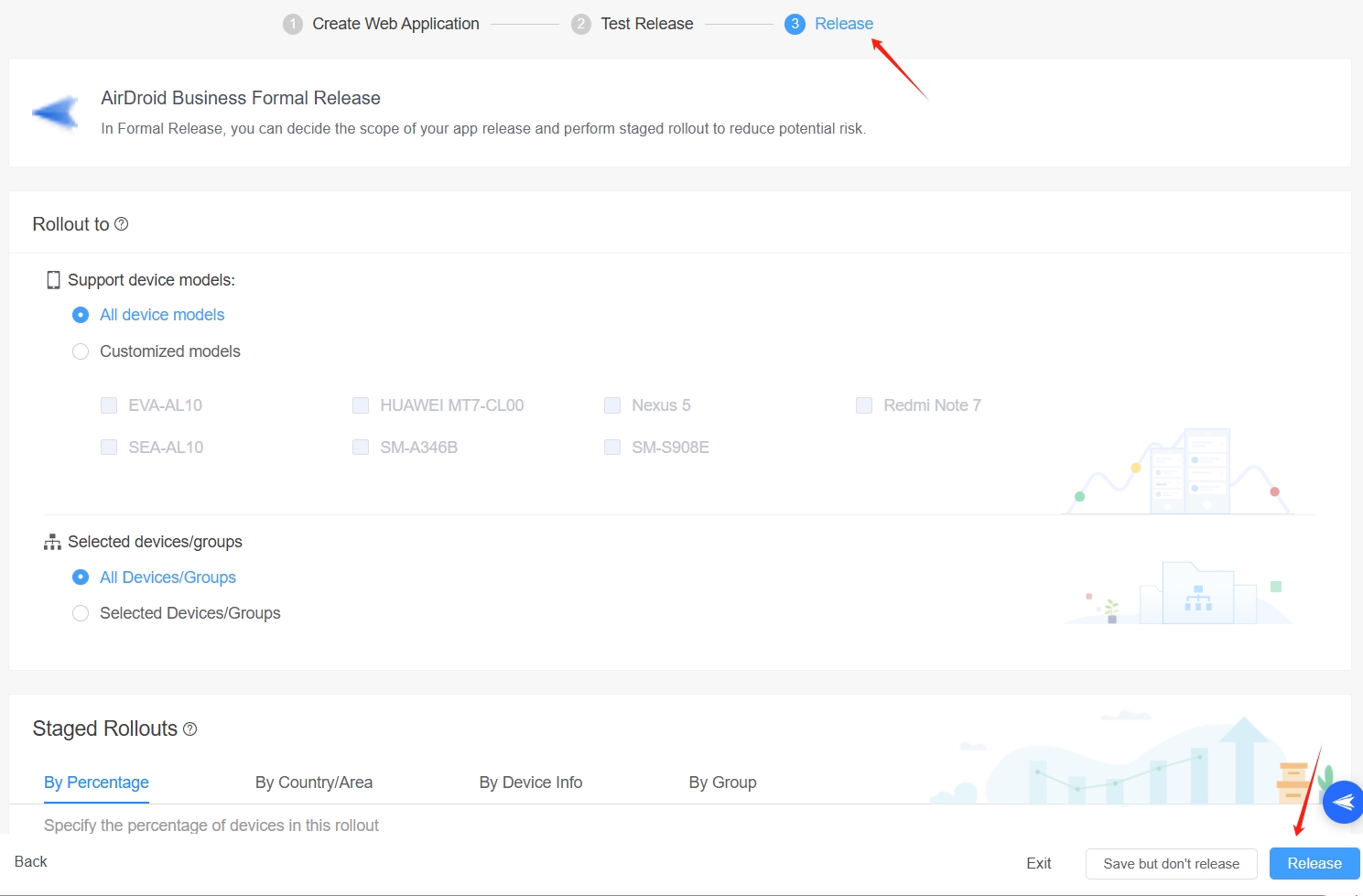
Task: Click the Exit button
Action: 1039,864
